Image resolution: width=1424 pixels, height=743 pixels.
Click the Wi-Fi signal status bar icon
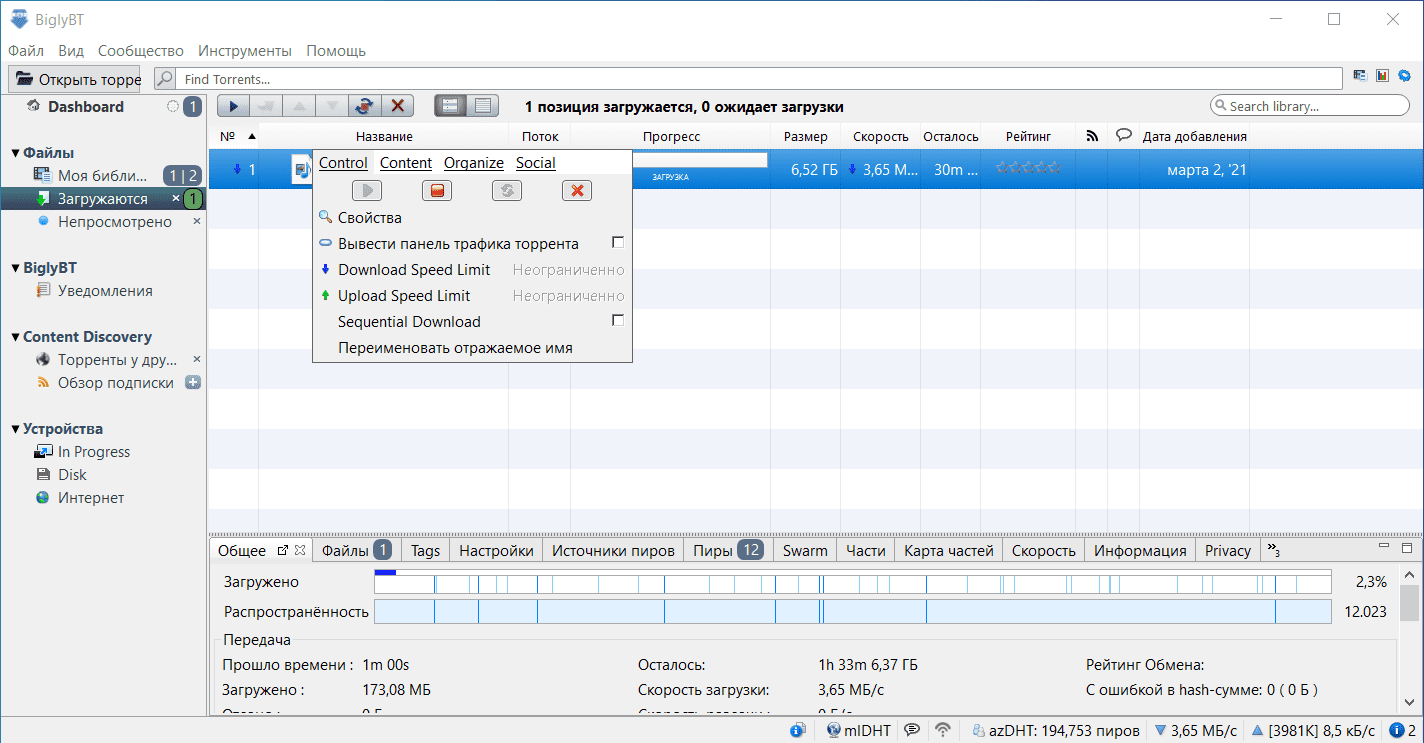pyautogui.click(x=942, y=730)
